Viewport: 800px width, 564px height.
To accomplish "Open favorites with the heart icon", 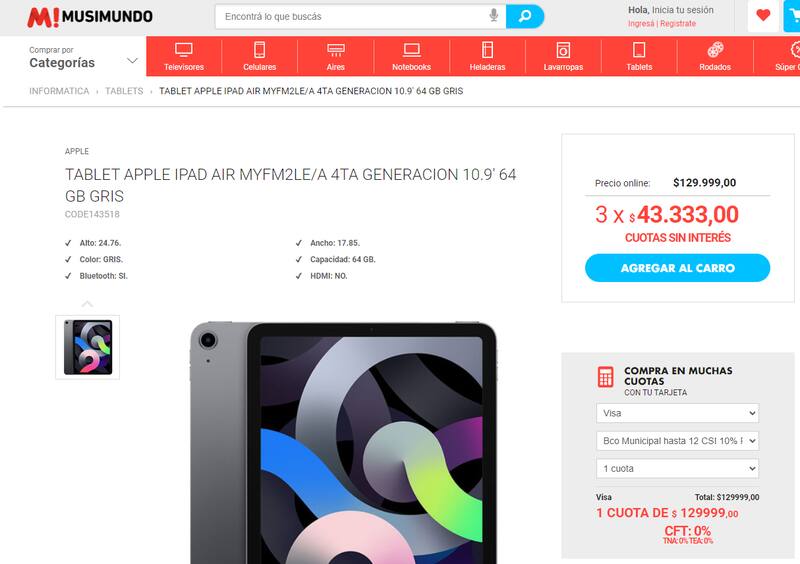I will coord(763,16).
